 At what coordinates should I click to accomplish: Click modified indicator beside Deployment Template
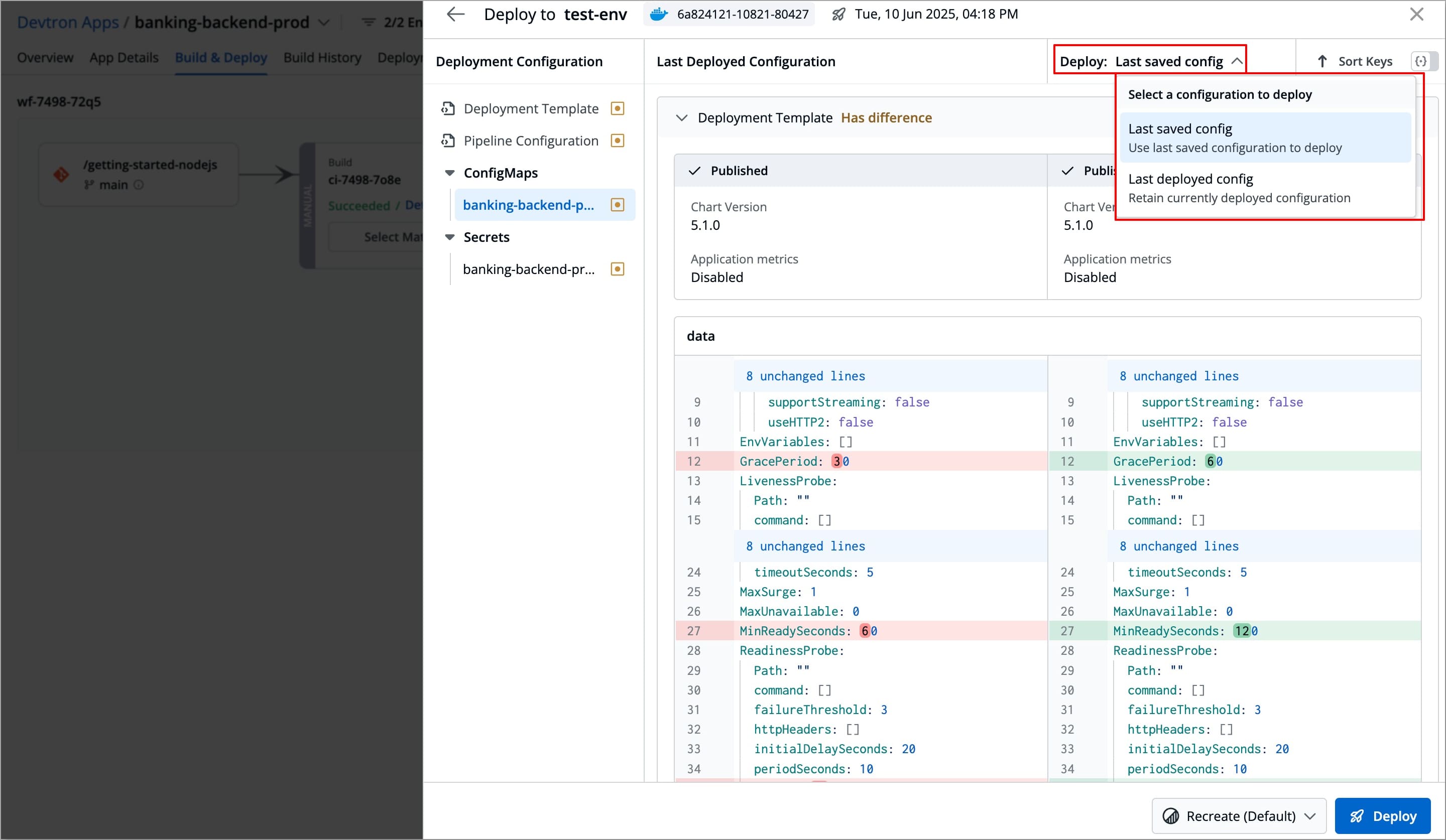[618, 109]
